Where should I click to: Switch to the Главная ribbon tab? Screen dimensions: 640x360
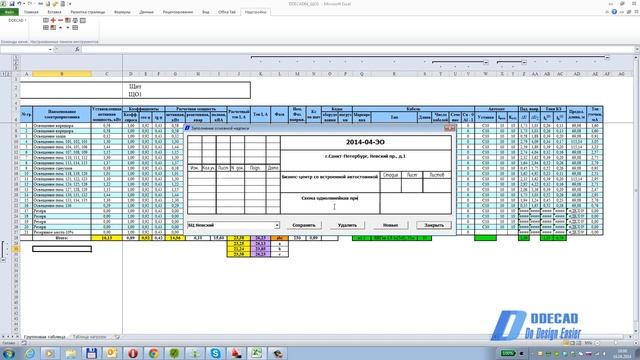pyautogui.click(x=31, y=12)
